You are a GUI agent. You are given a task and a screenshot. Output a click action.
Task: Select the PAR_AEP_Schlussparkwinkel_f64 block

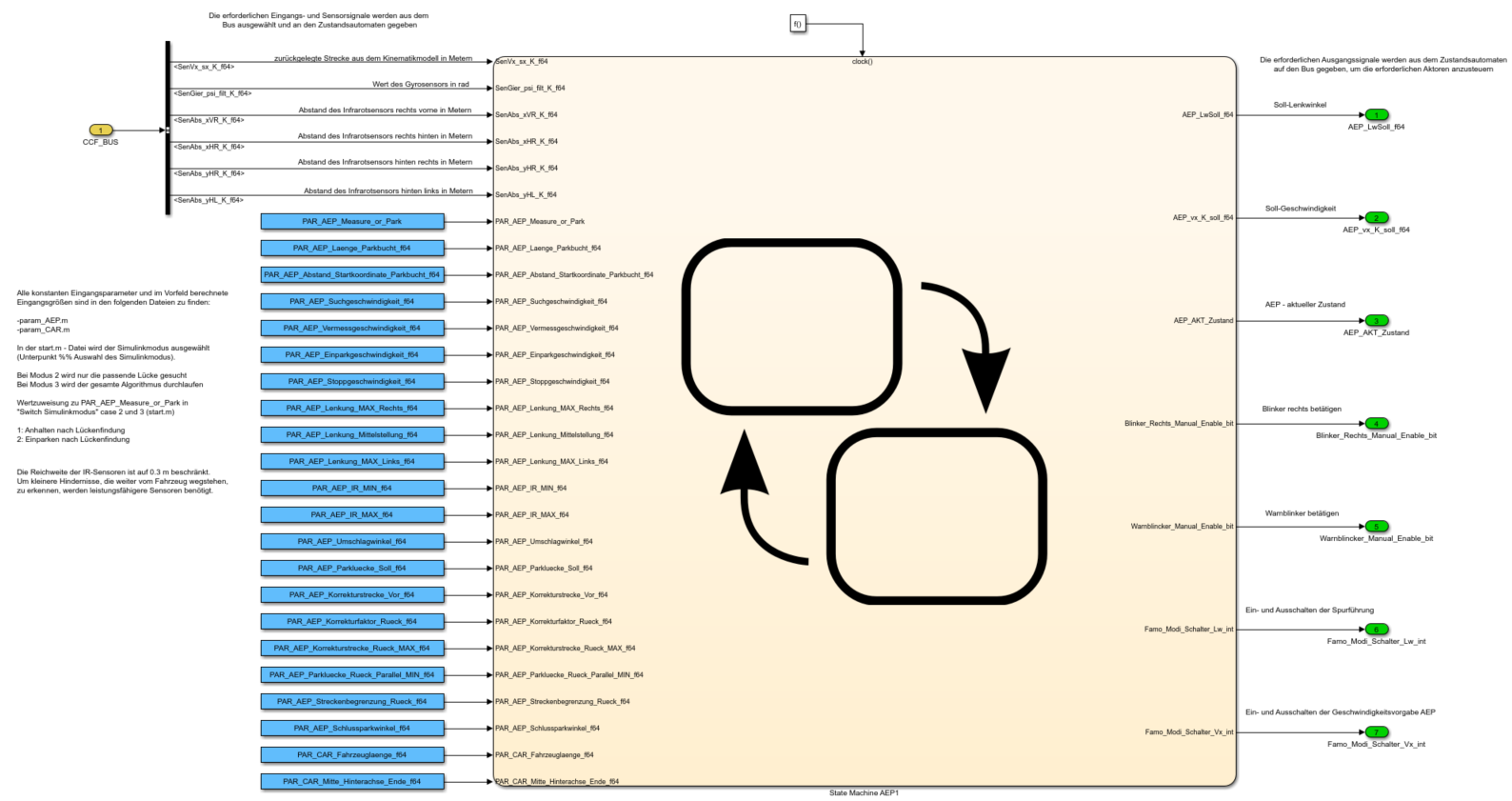[x=352, y=729]
